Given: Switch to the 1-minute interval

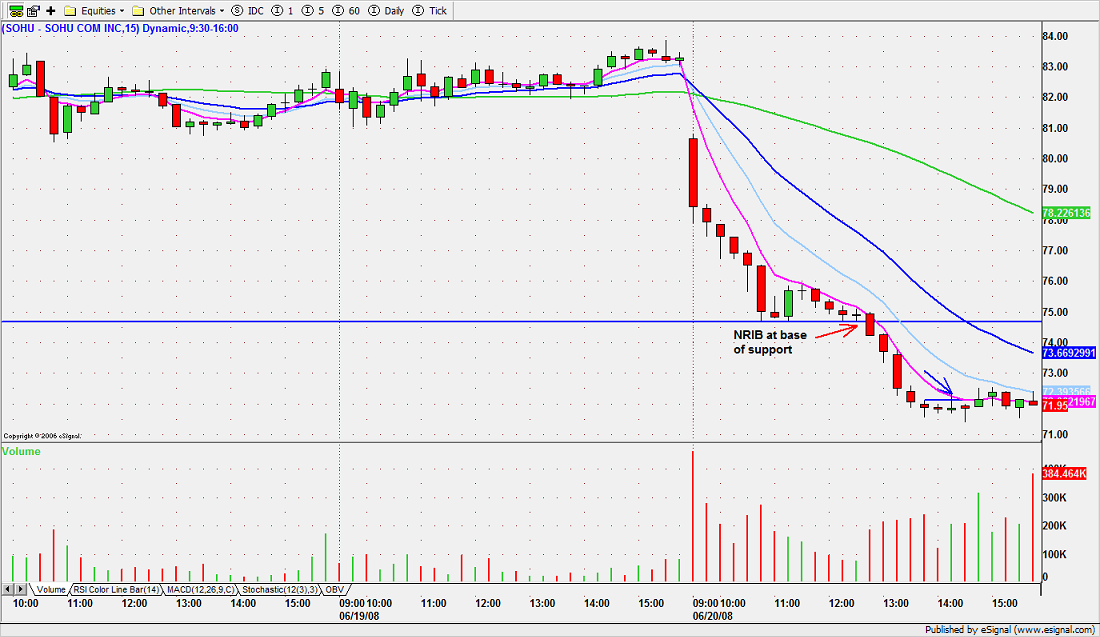Looking at the screenshot, I should [x=283, y=11].
